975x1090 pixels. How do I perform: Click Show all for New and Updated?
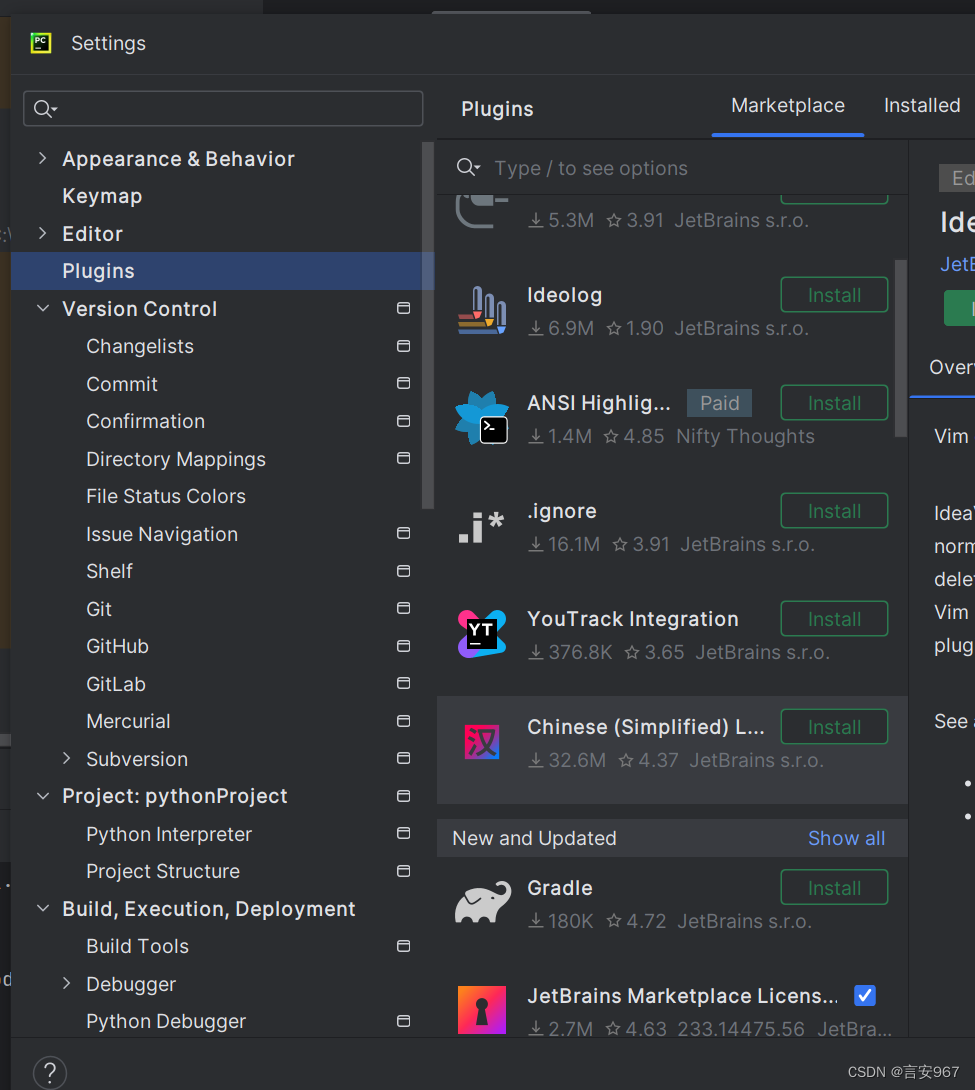(846, 838)
